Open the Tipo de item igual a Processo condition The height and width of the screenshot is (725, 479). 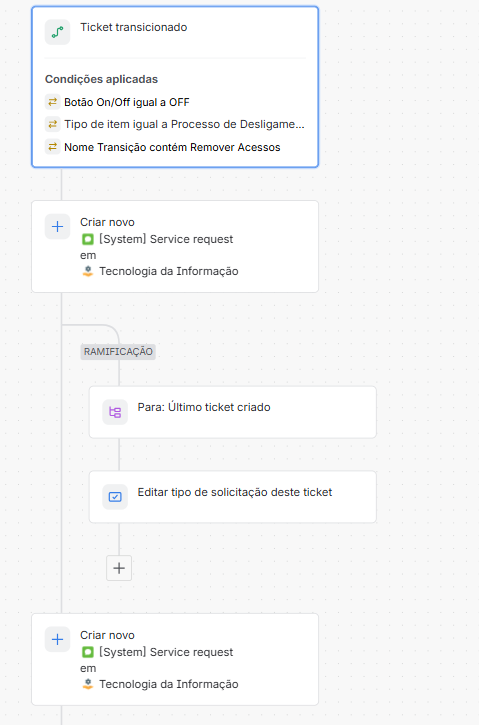point(184,124)
